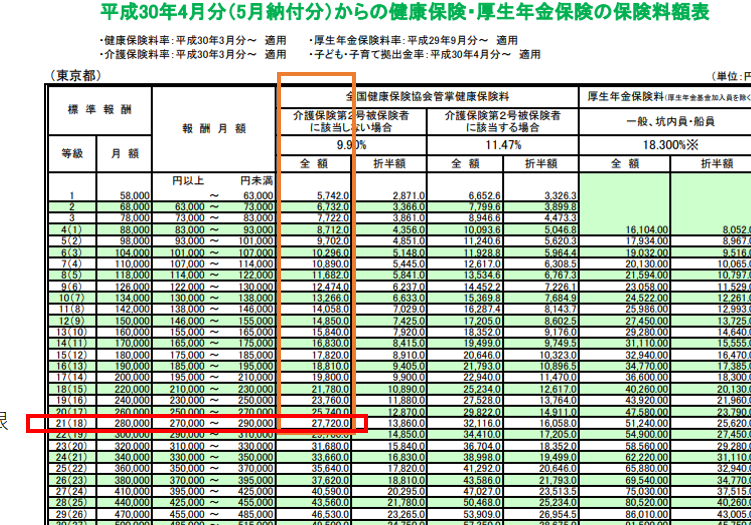The height and width of the screenshot is (525, 751).
Task: Click the (東京都) label above the table
Action: [76, 76]
